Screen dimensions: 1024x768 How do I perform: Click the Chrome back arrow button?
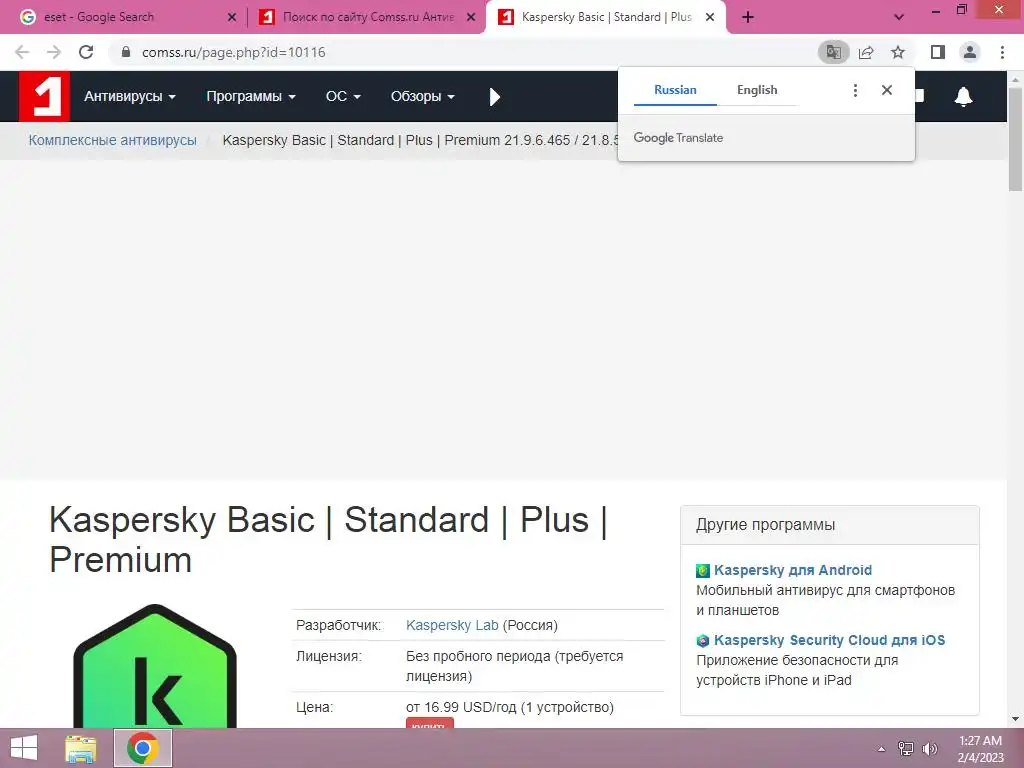tap(22, 52)
